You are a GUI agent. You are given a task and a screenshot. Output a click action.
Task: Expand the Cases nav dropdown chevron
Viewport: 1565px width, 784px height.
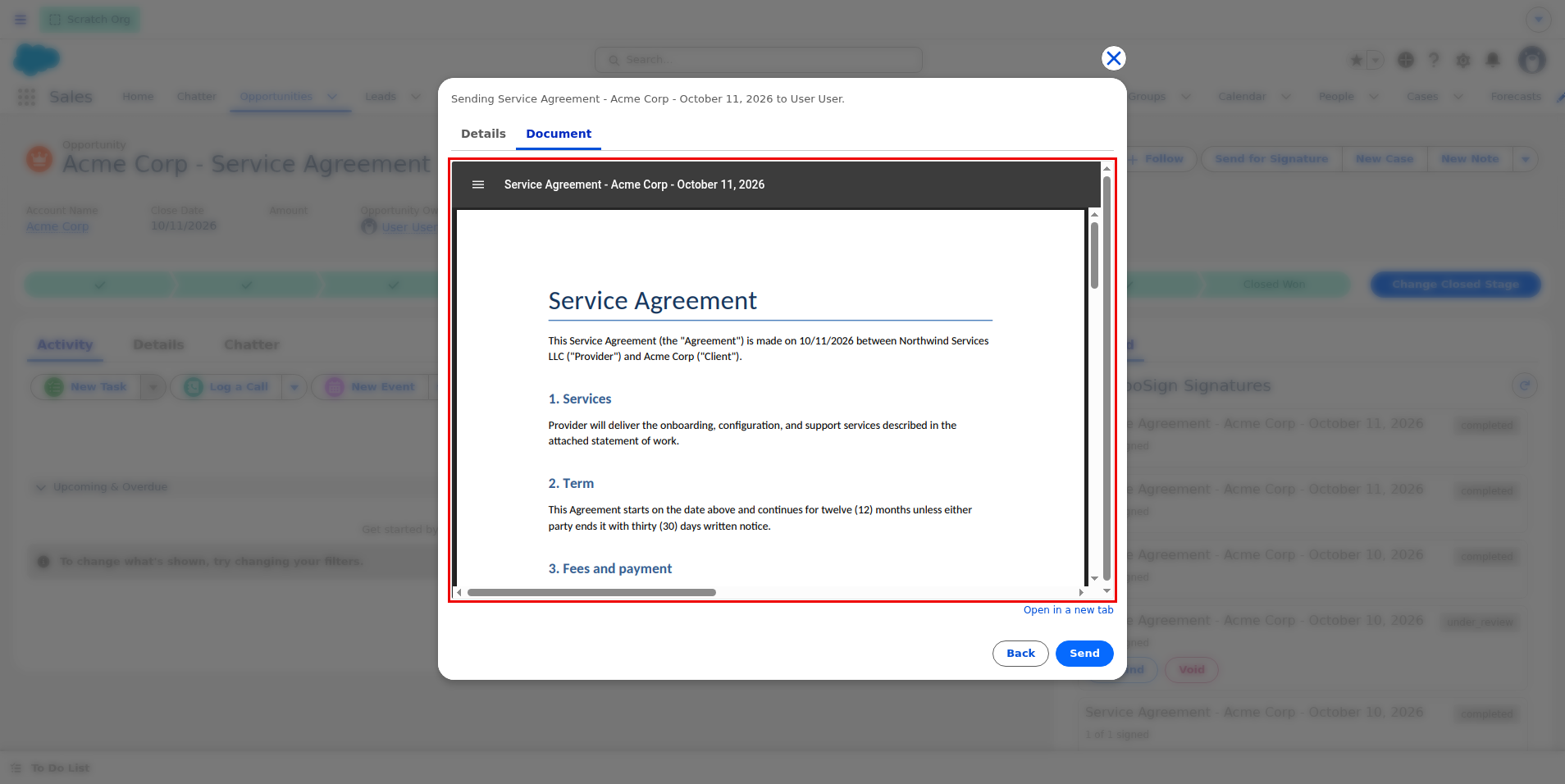coord(1458,97)
